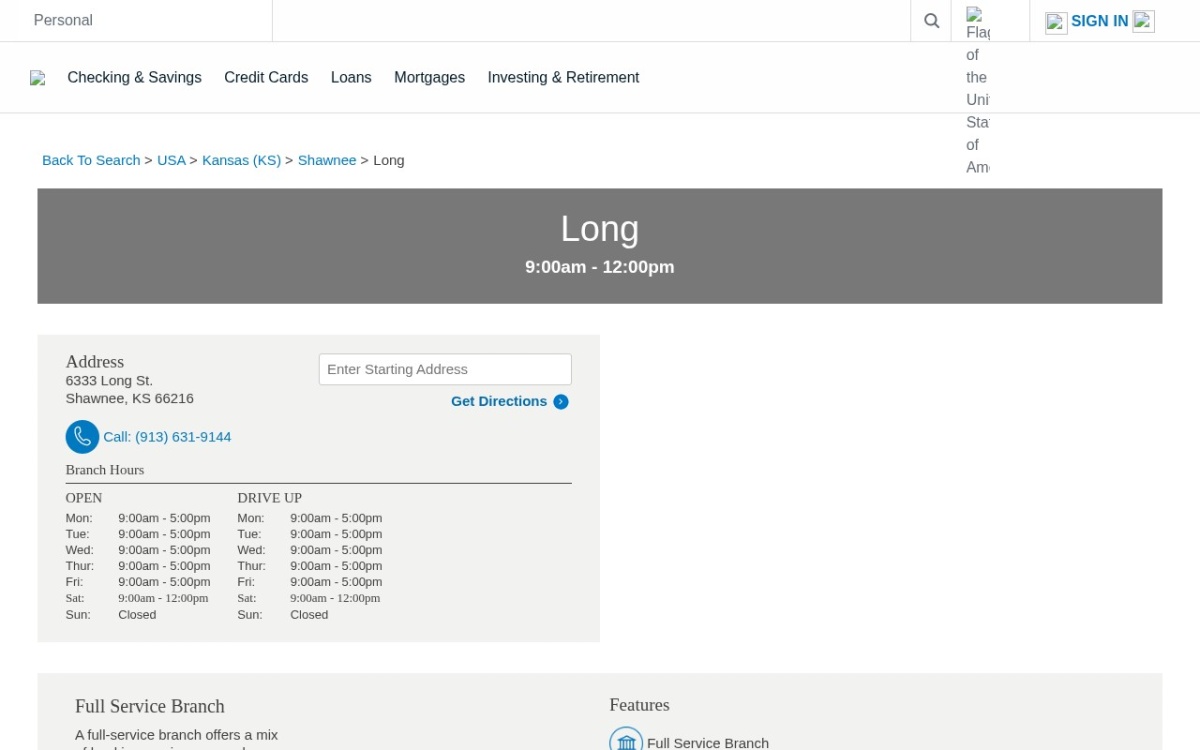Select the Kansas (KS) breadcrumb link
The width and height of the screenshot is (1200, 750).
pos(241,160)
